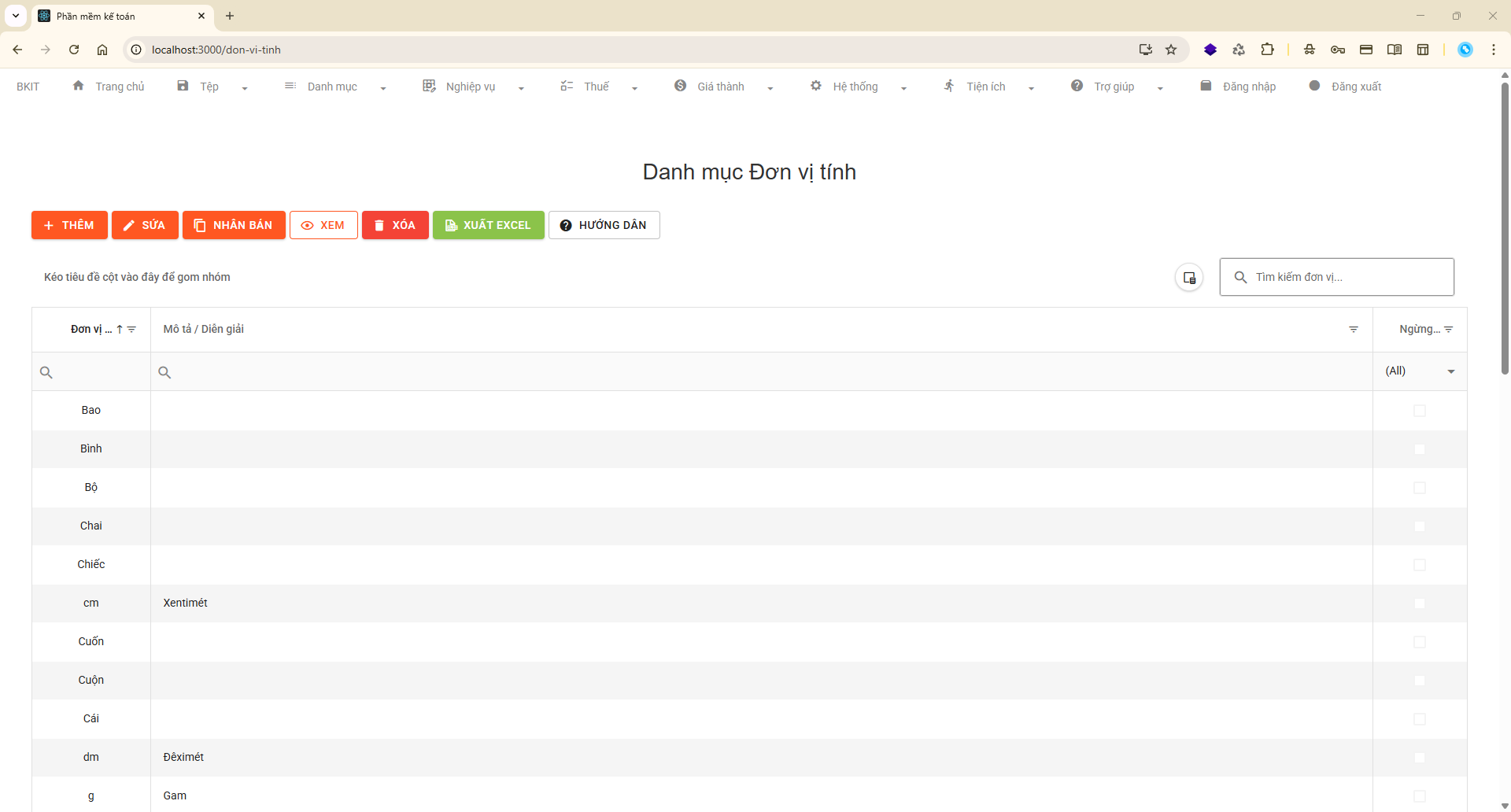Click the filter icon on Mô tả / Diễn giải header
Screen dimensions: 1511x812
(x=1354, y=330)
